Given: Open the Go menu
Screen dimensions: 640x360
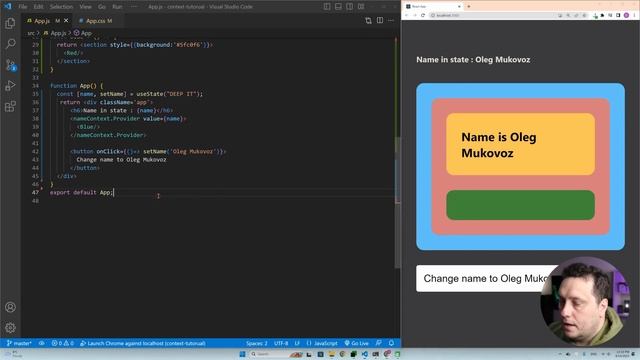Looking at the screenshot, I should tap(102, 7).
